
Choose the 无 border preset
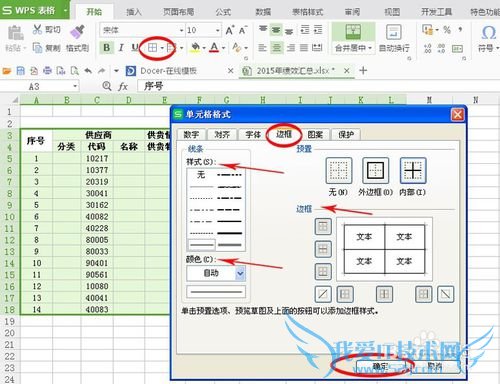[x=339, y=171]
